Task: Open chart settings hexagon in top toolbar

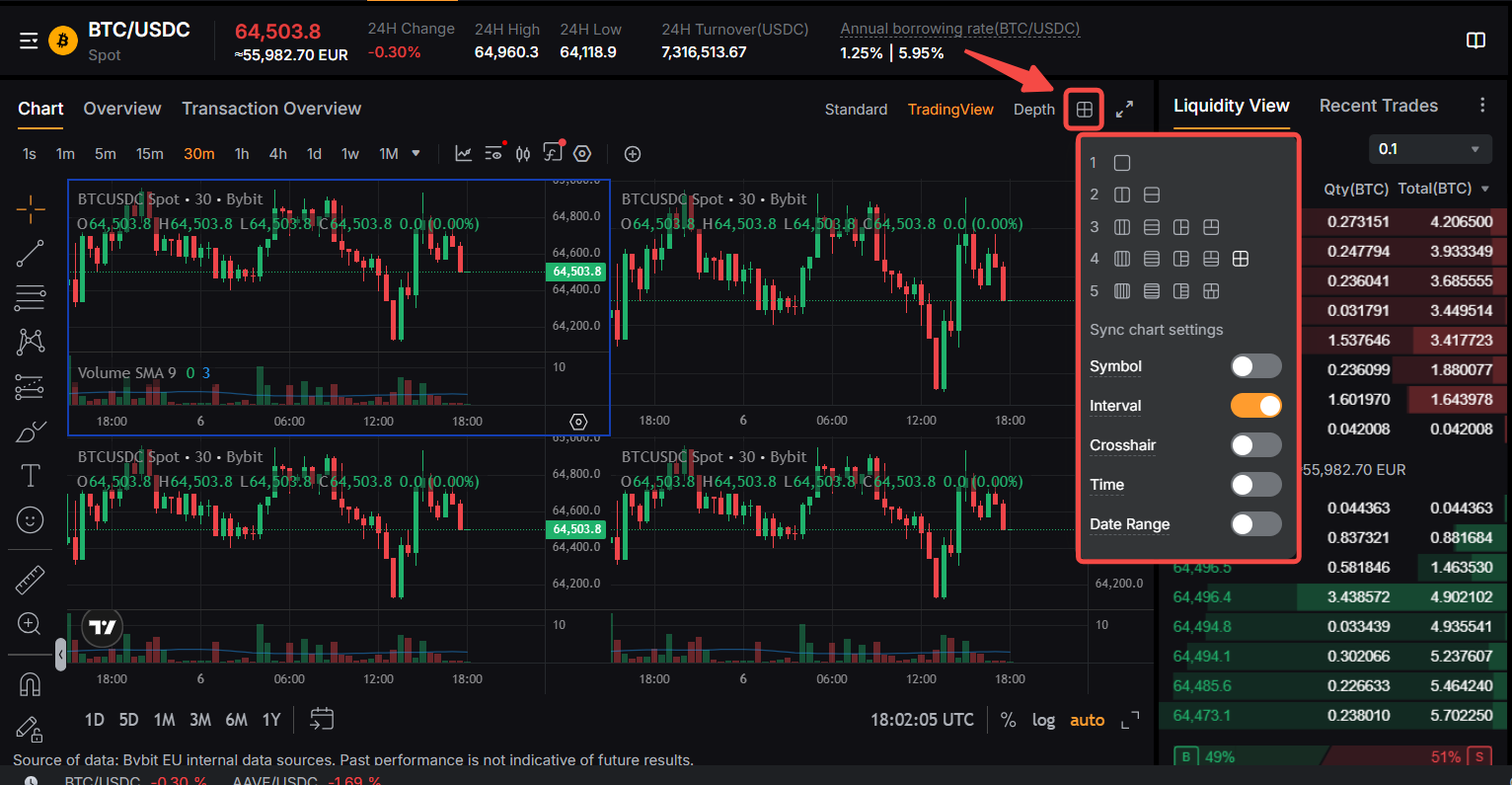Action: [x=582, y=153]
